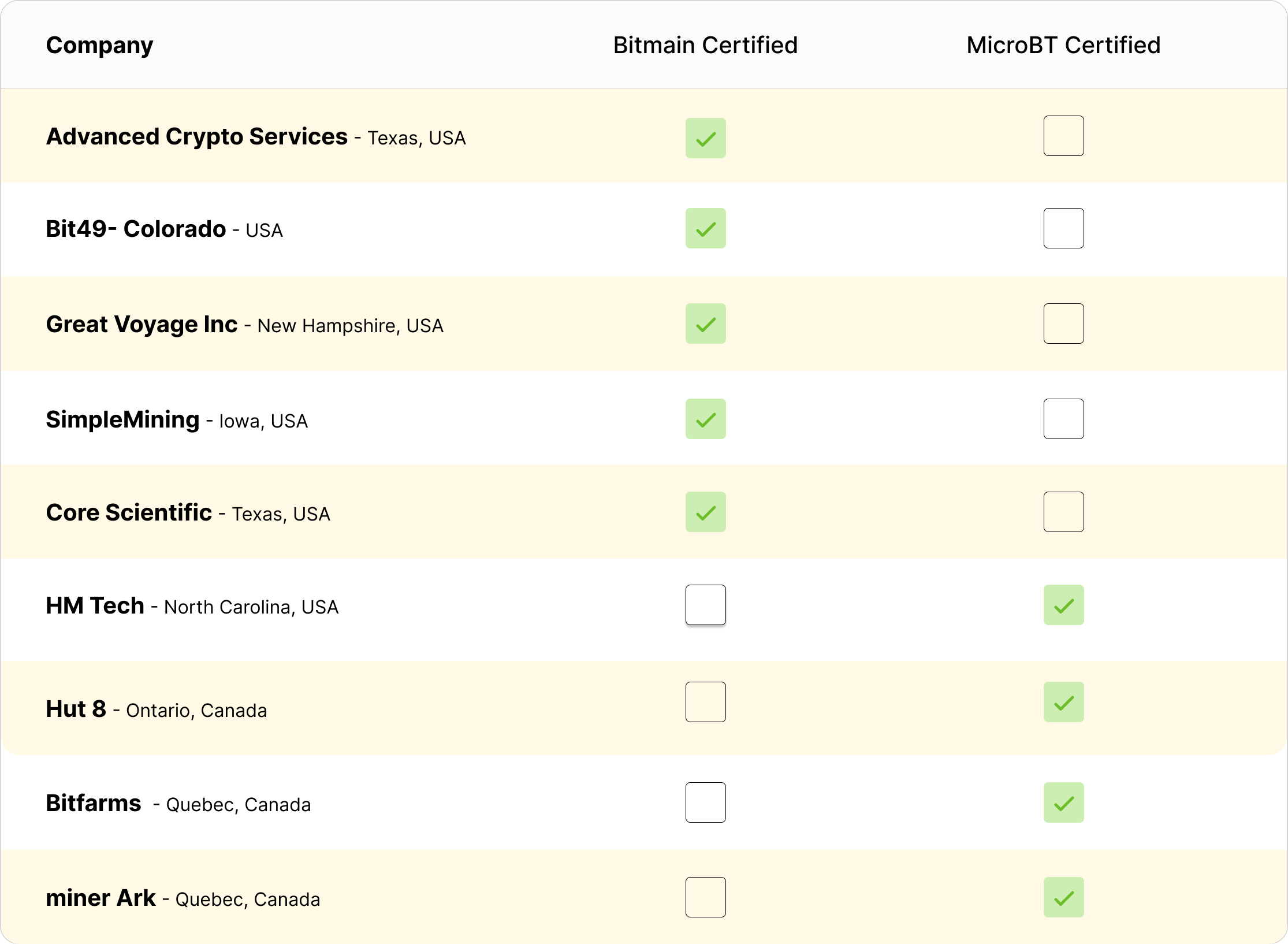This screenshot has height=944, width=1288.
Task: Disable MicroBT Certified for Hut 8
Action: pos(1064,701)
